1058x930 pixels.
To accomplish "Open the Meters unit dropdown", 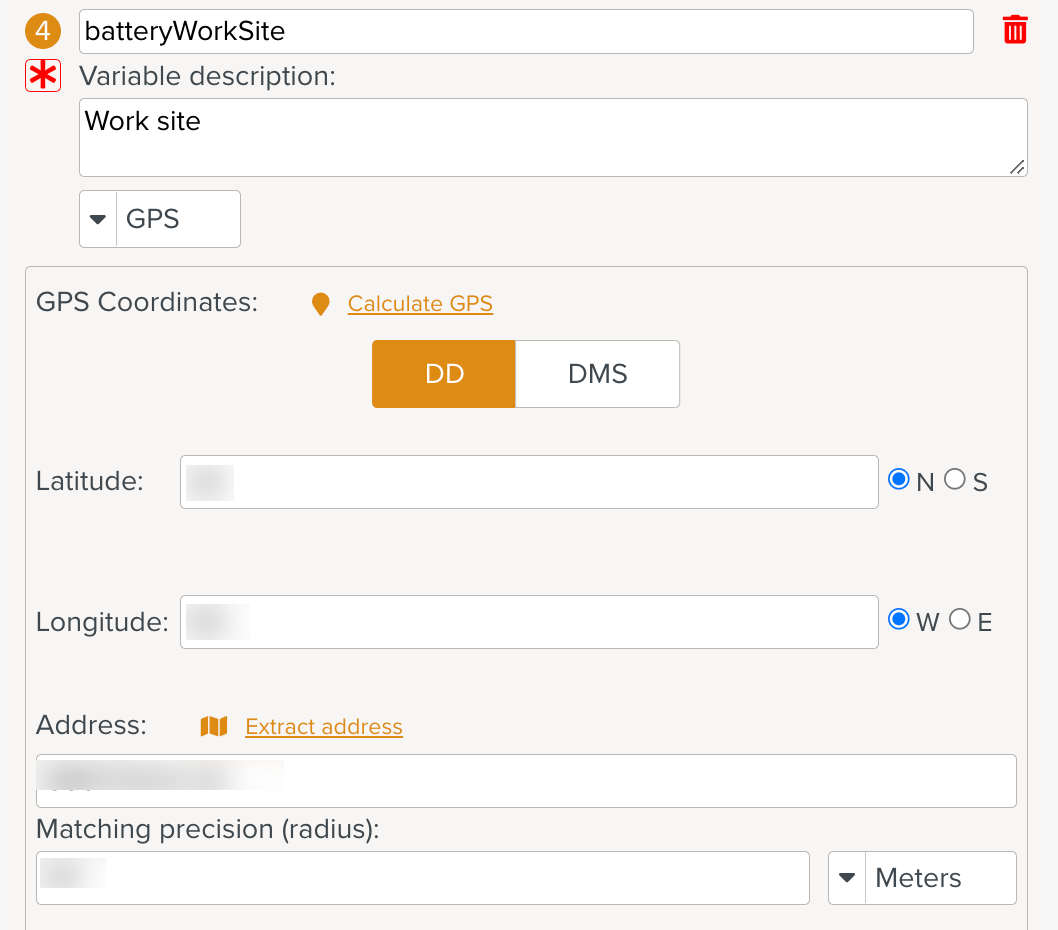I will 921,878.
